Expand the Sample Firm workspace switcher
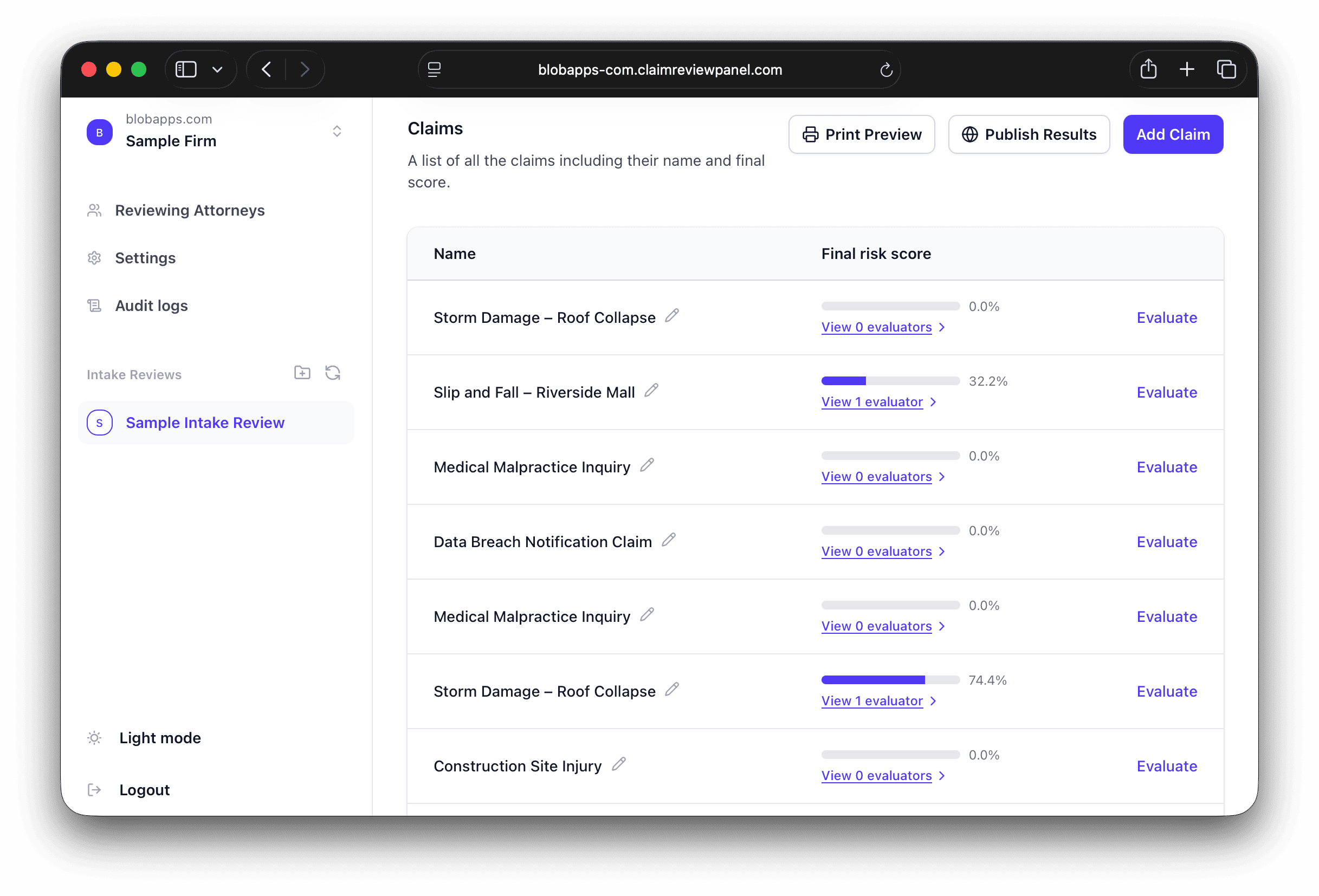 337,131
